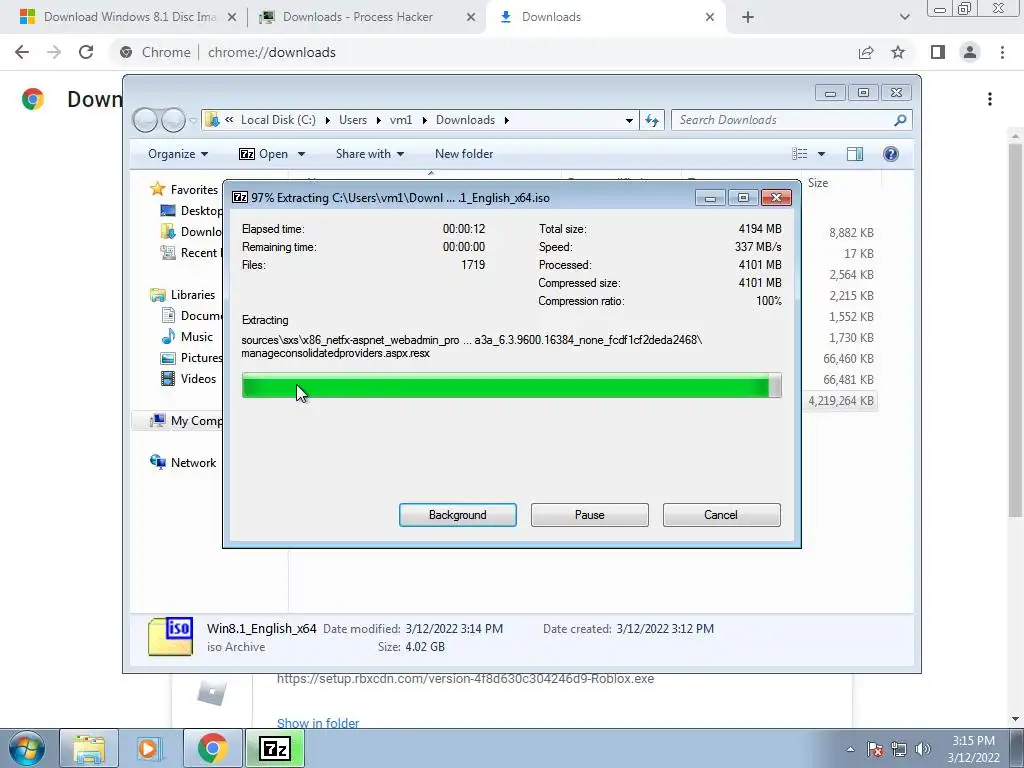Toggle the preview pane icon

click(x=855, y=154)
